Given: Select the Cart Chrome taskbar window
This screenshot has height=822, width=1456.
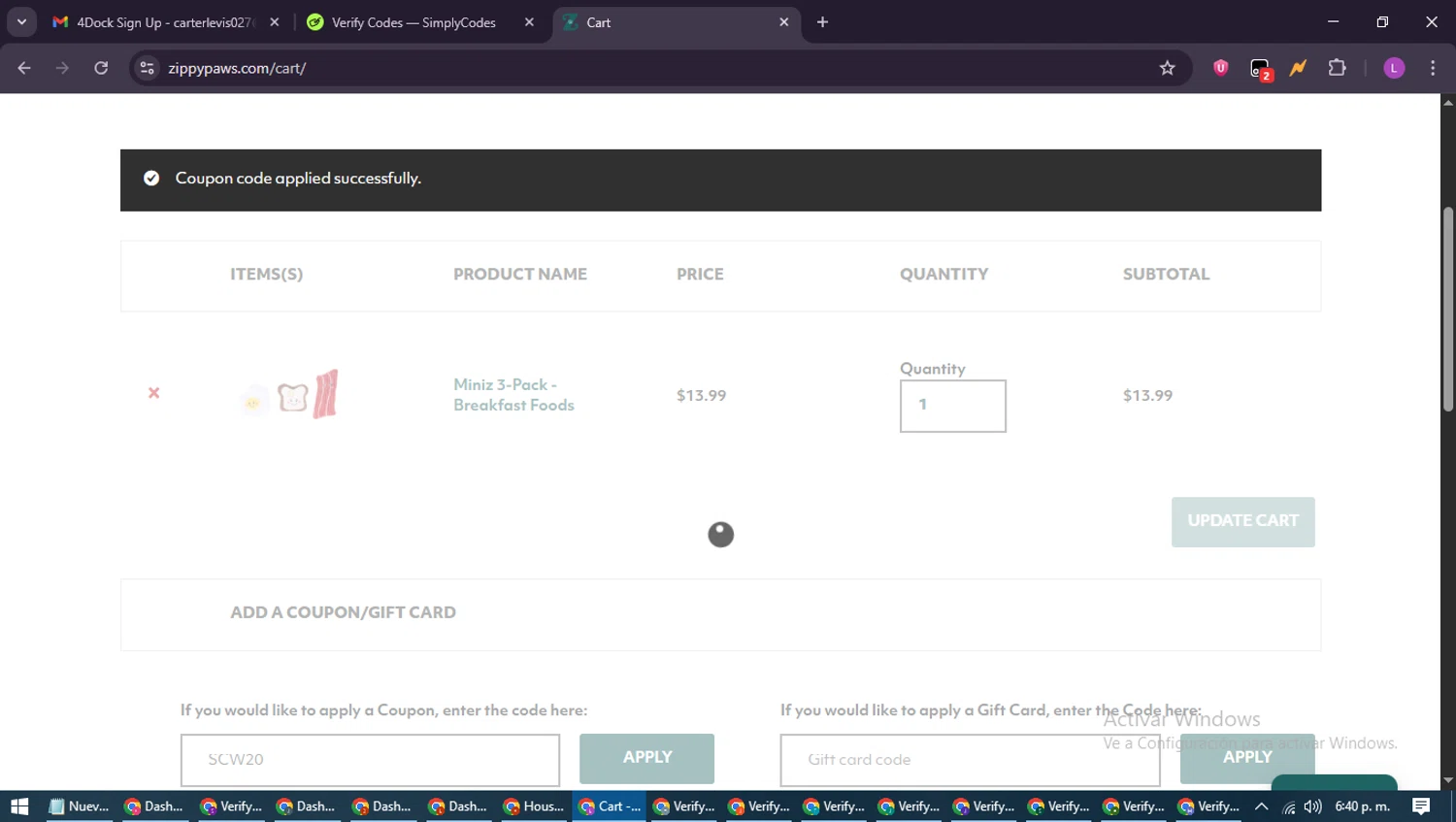Looking at the screenshot, I should point(609,806).
